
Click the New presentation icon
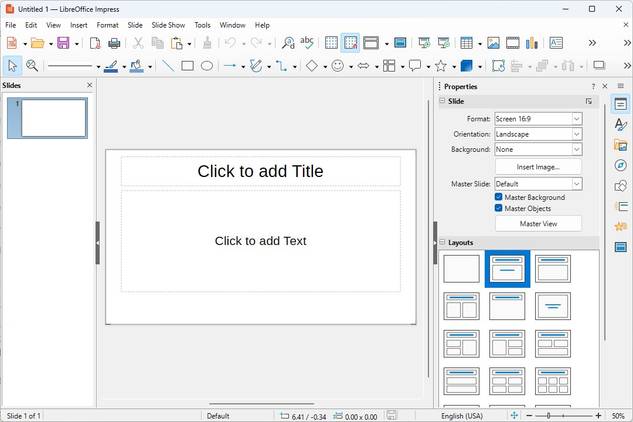tap(12, 43)
